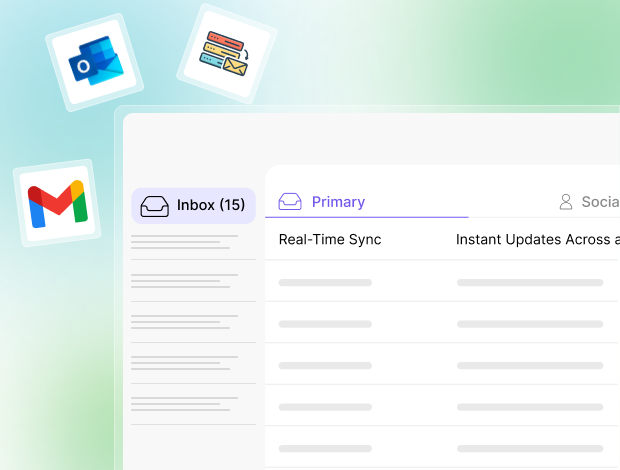Image resolution: width=620 pixels, height=470 pixels.
Task: Open the Social tab label
Action: click(x=601, y=202)
